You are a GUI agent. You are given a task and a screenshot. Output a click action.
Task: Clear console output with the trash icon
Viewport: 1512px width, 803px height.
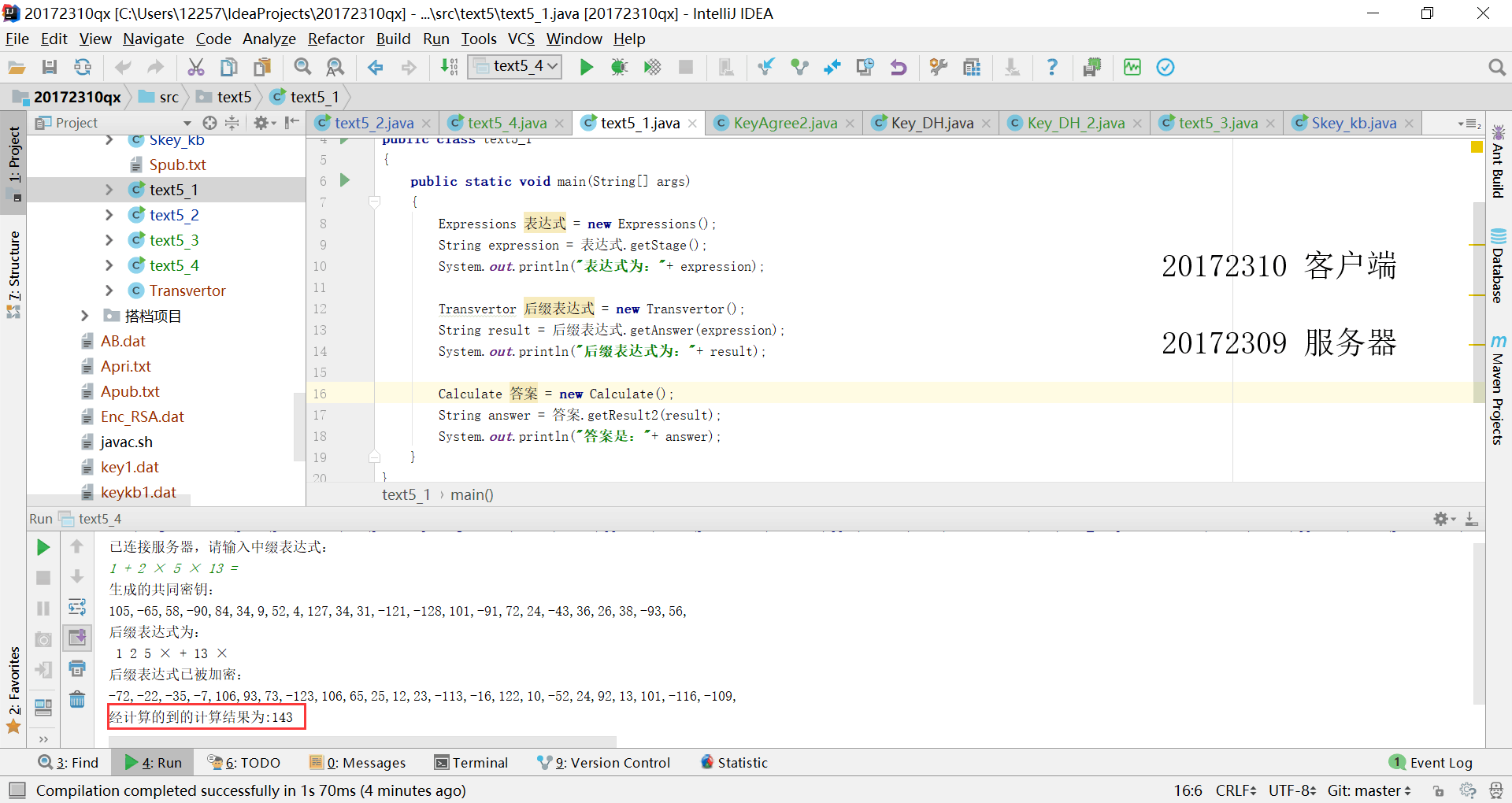pos(77,699)
